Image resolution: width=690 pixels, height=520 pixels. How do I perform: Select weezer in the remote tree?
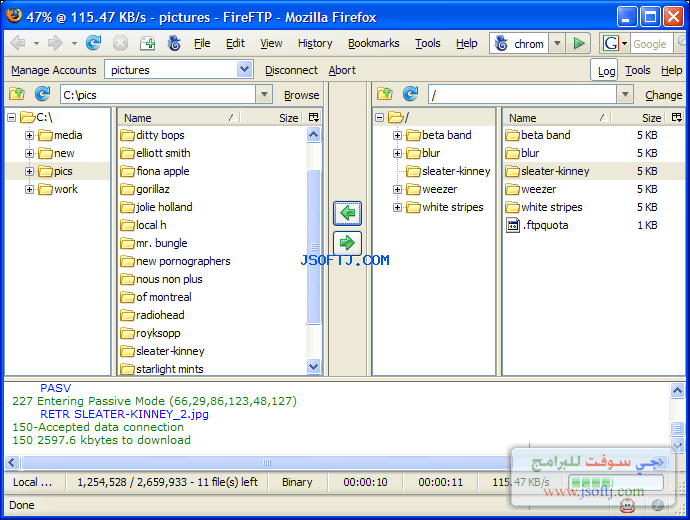click(x=439, y=190)
